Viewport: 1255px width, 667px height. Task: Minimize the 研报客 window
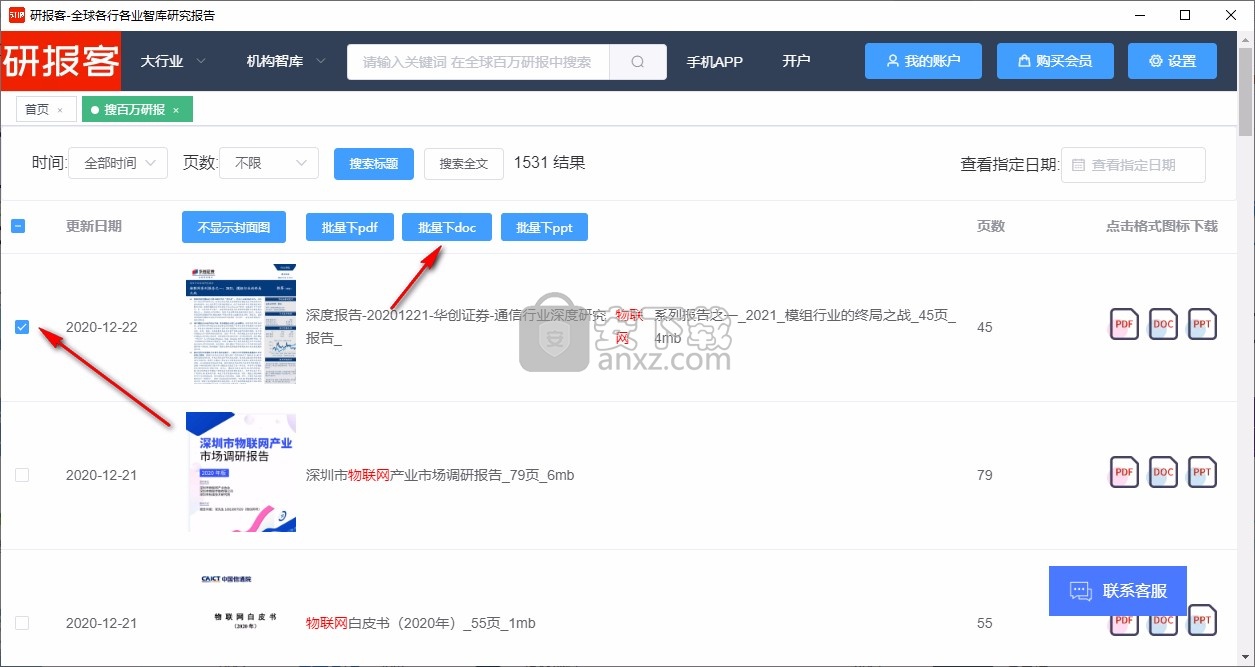coord(1139,15)
